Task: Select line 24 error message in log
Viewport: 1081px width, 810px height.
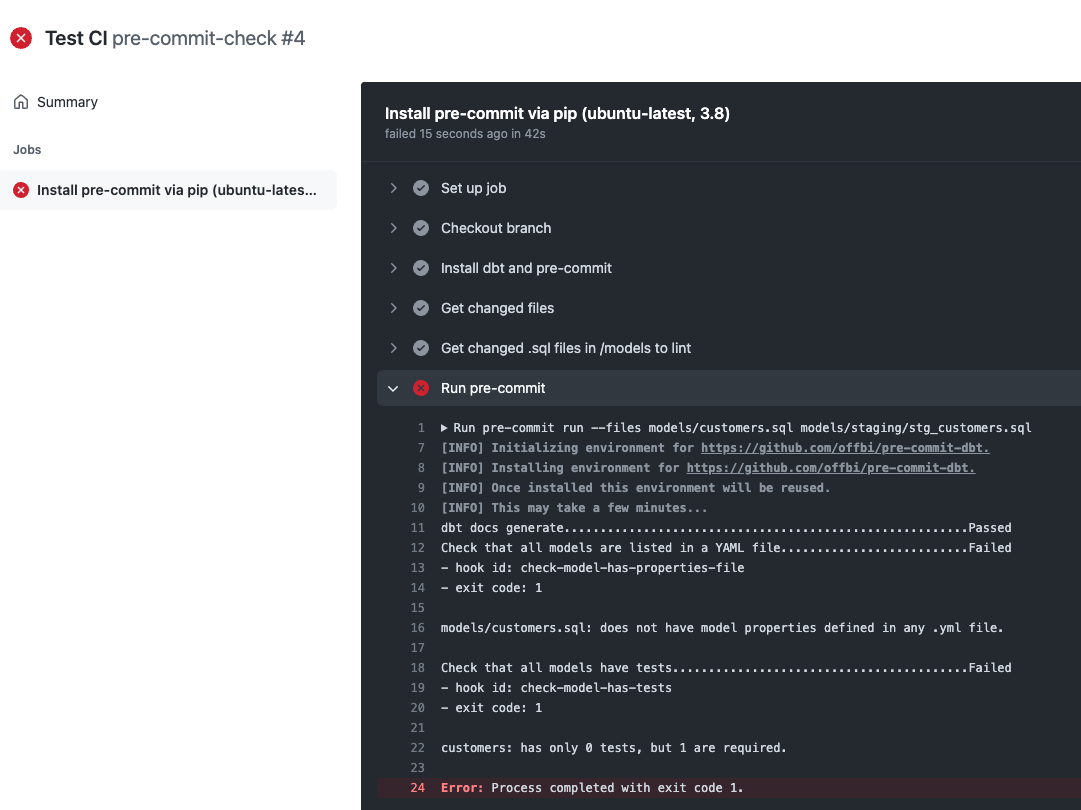Action: pos(593,787)
